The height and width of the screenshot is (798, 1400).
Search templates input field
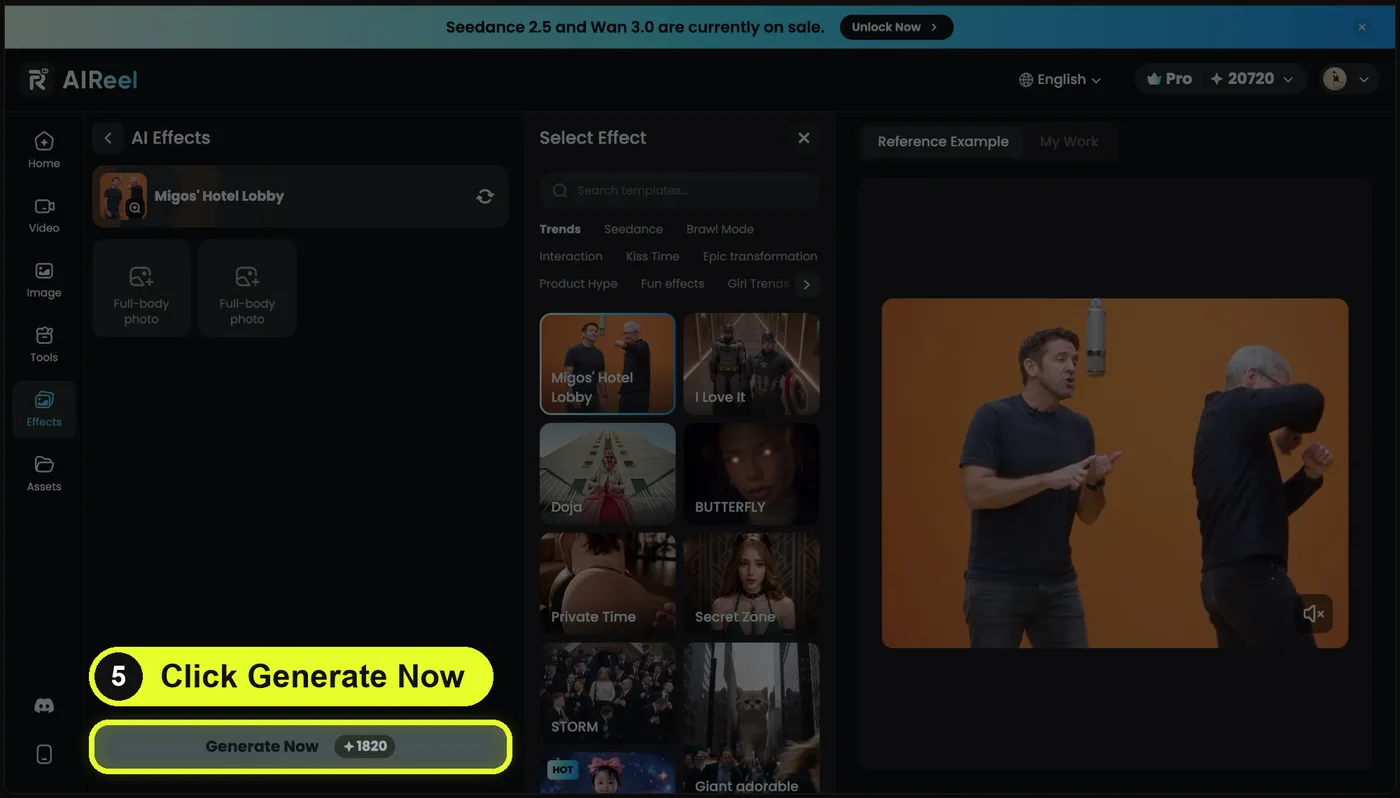(680, 190)
